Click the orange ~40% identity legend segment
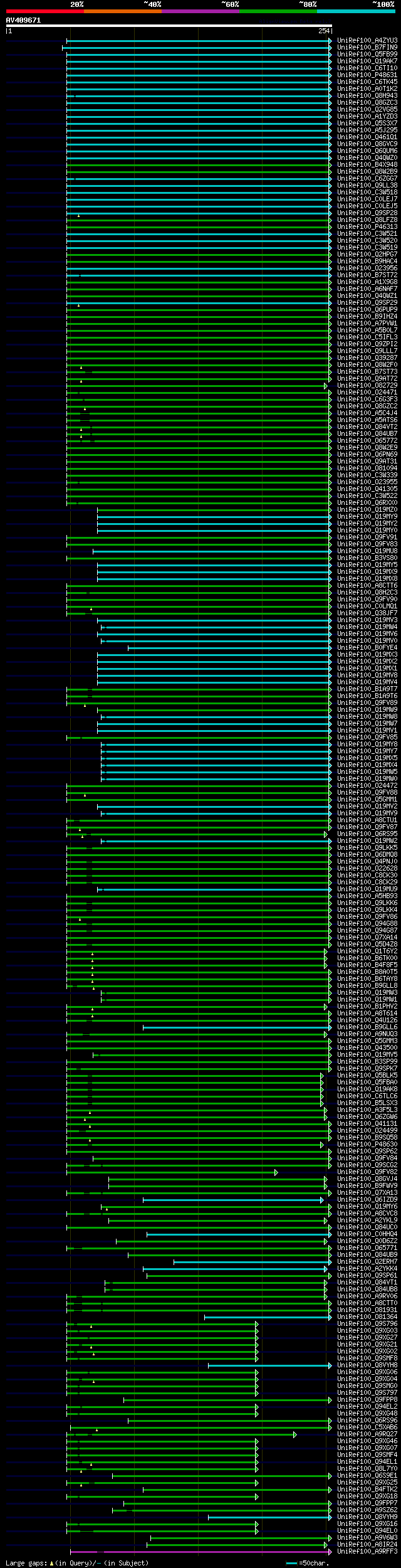 [x=123, y=11]
